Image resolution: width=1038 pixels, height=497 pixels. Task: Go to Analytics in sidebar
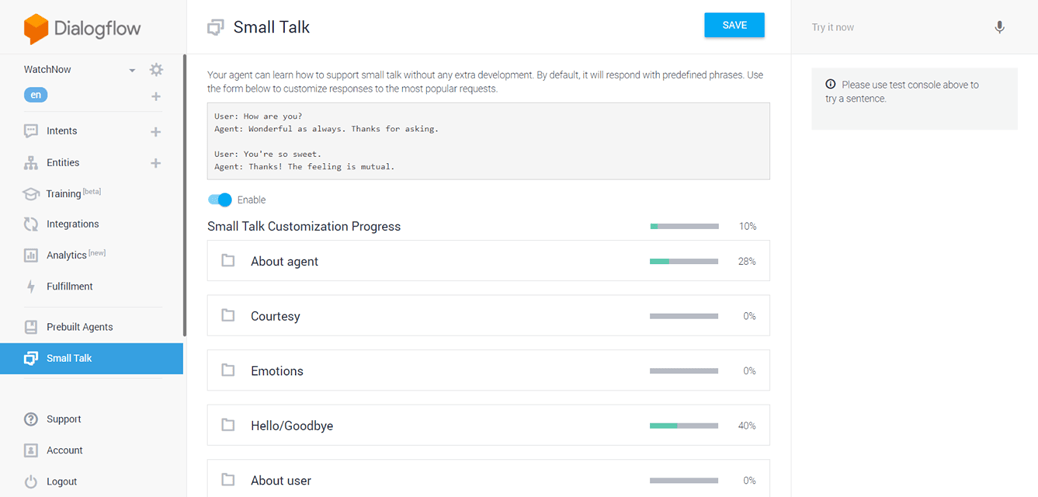coord(67,255)
